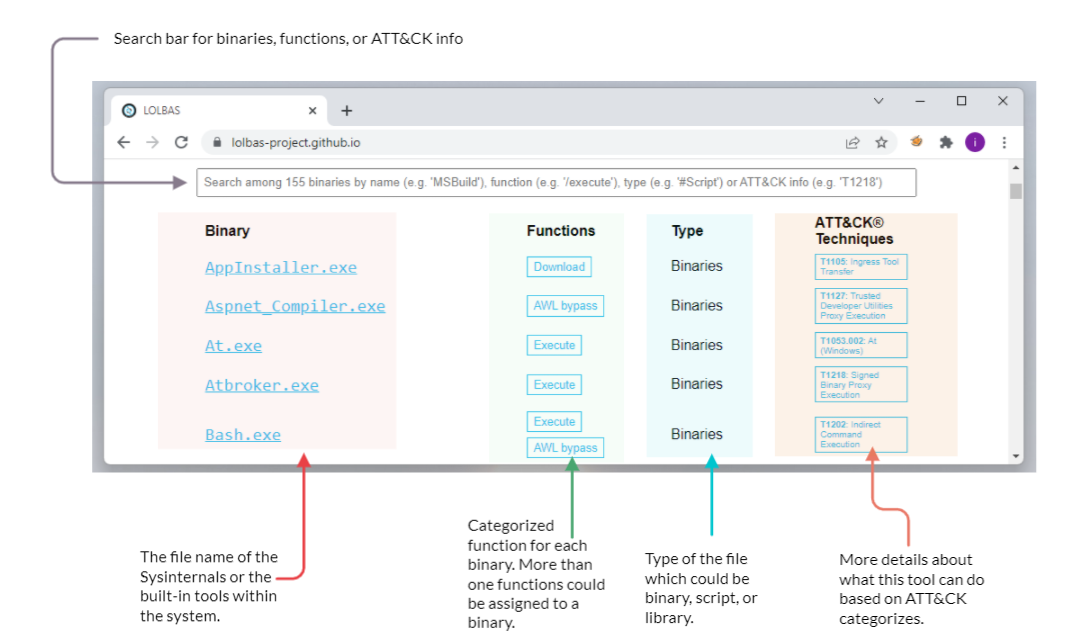Click the browser back arrow
The width and height of the screenshot is (1071, 633).
point(124,143)
